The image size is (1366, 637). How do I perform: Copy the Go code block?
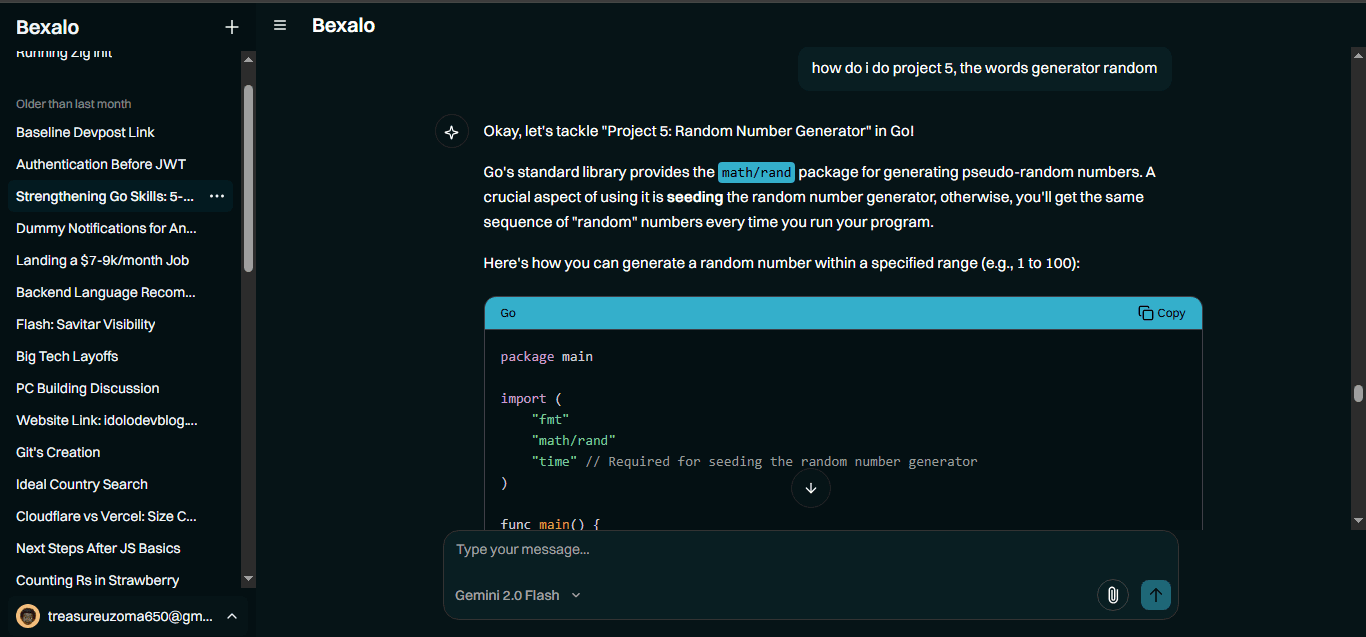[1161, 313]
